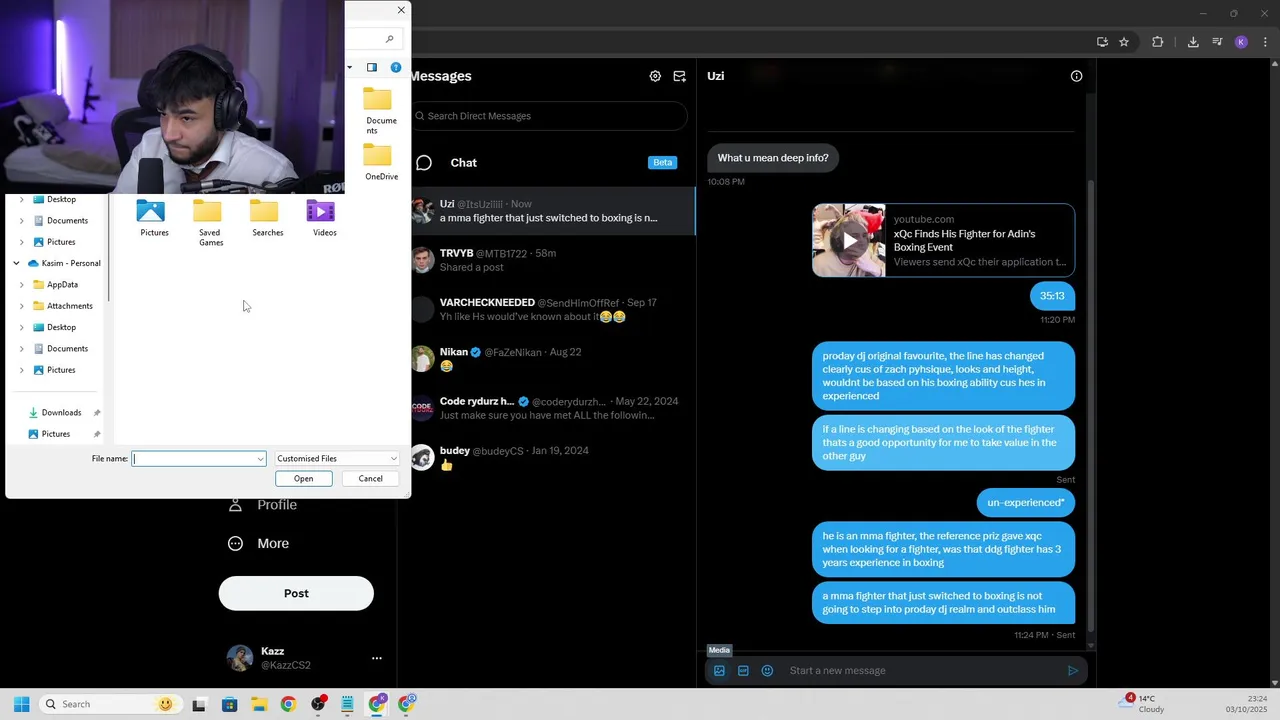Screen dimensions: 1280x720
Task: Collapse the Kasim - Personal tree node
Action: 16,263
